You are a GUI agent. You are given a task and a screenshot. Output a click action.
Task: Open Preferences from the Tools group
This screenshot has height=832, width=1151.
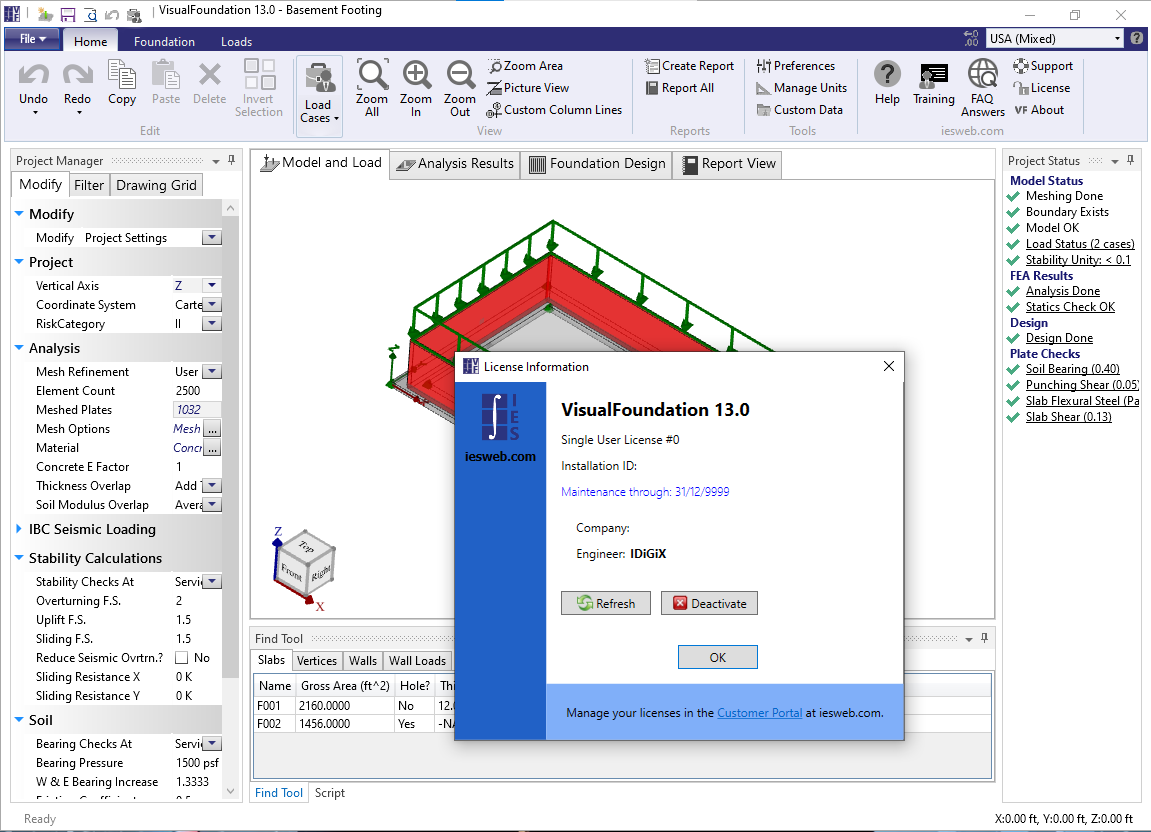(796, 66)
